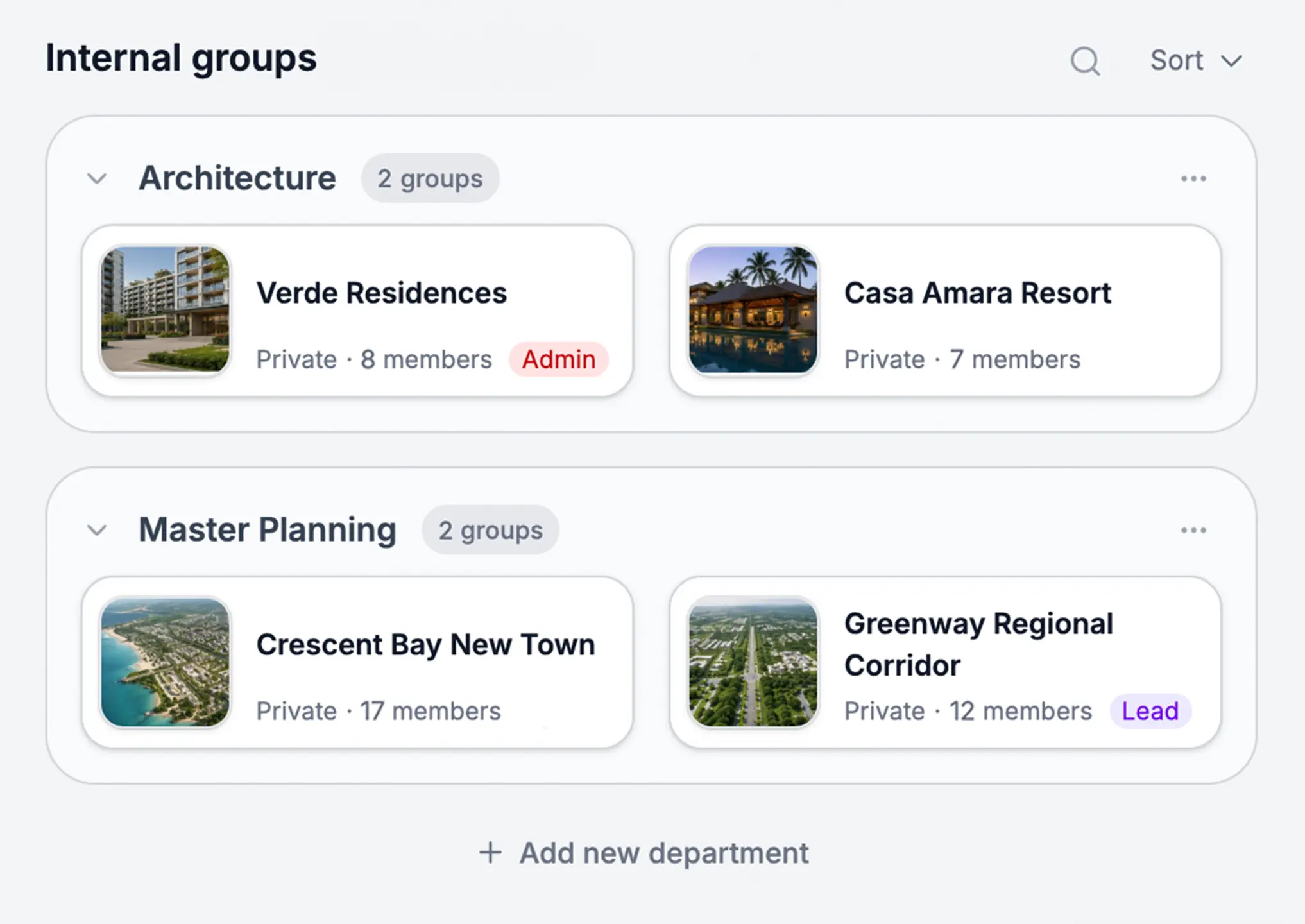Click the Crescent Bay aerial thumbnail
Viewport: 1305px width, 924px height.
(x=166, y=662)
